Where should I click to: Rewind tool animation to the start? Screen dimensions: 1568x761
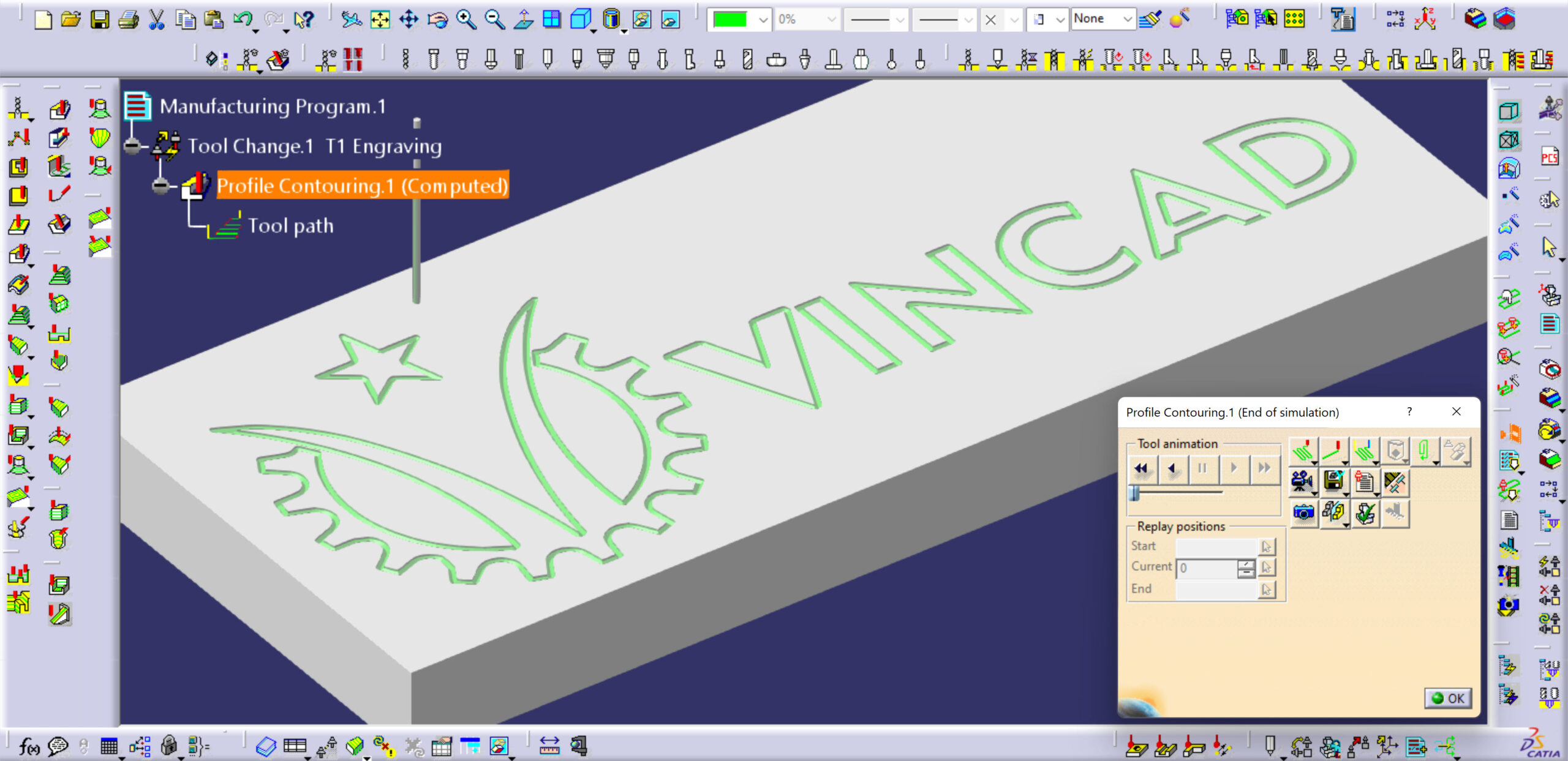point(1141,468)
